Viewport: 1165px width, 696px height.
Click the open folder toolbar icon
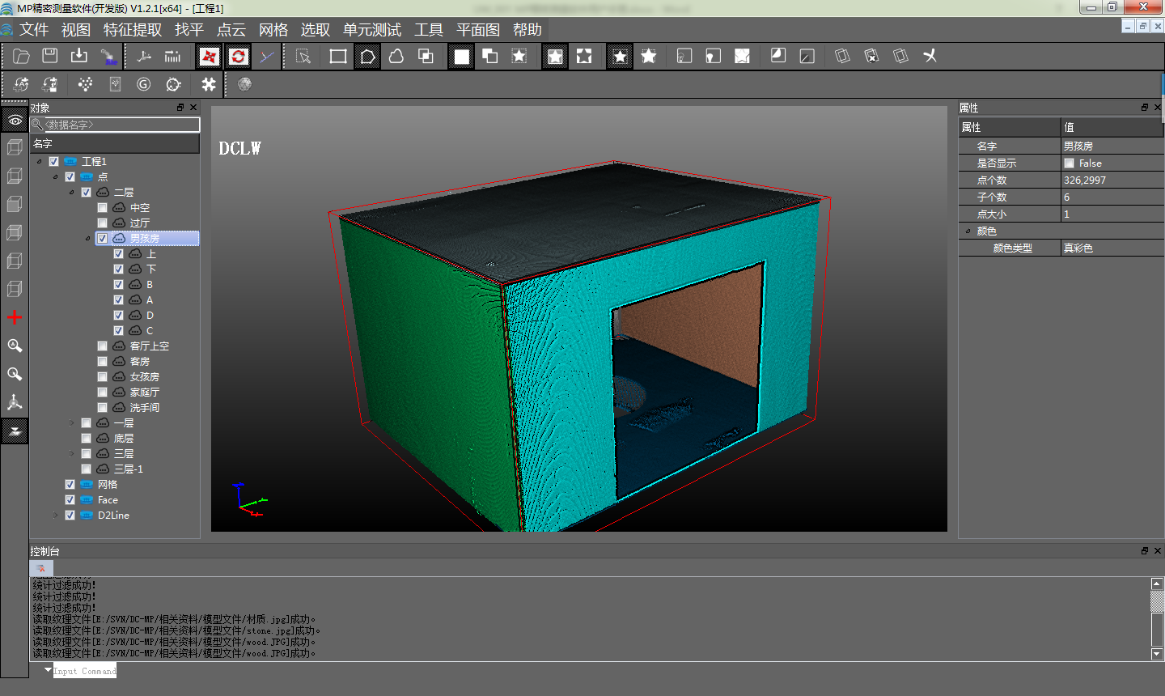click(x=21, y=56)
